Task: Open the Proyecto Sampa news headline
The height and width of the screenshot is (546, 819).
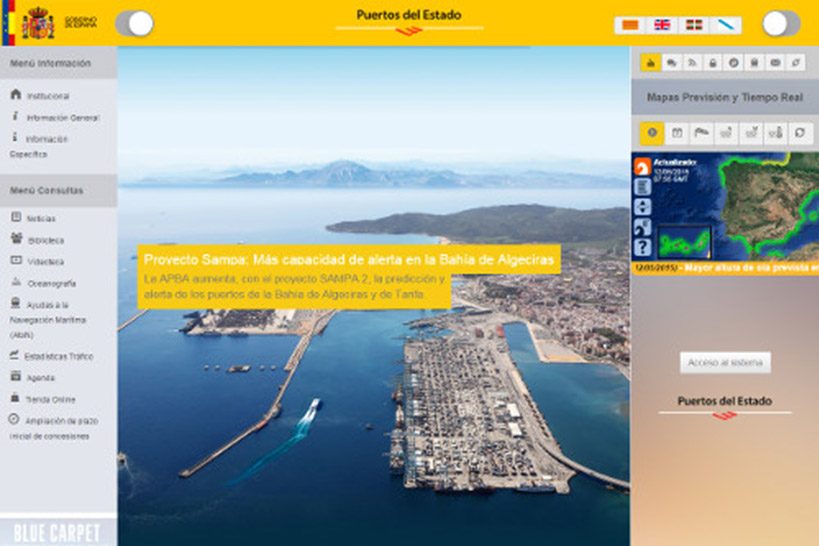Action: click(348, 259)
